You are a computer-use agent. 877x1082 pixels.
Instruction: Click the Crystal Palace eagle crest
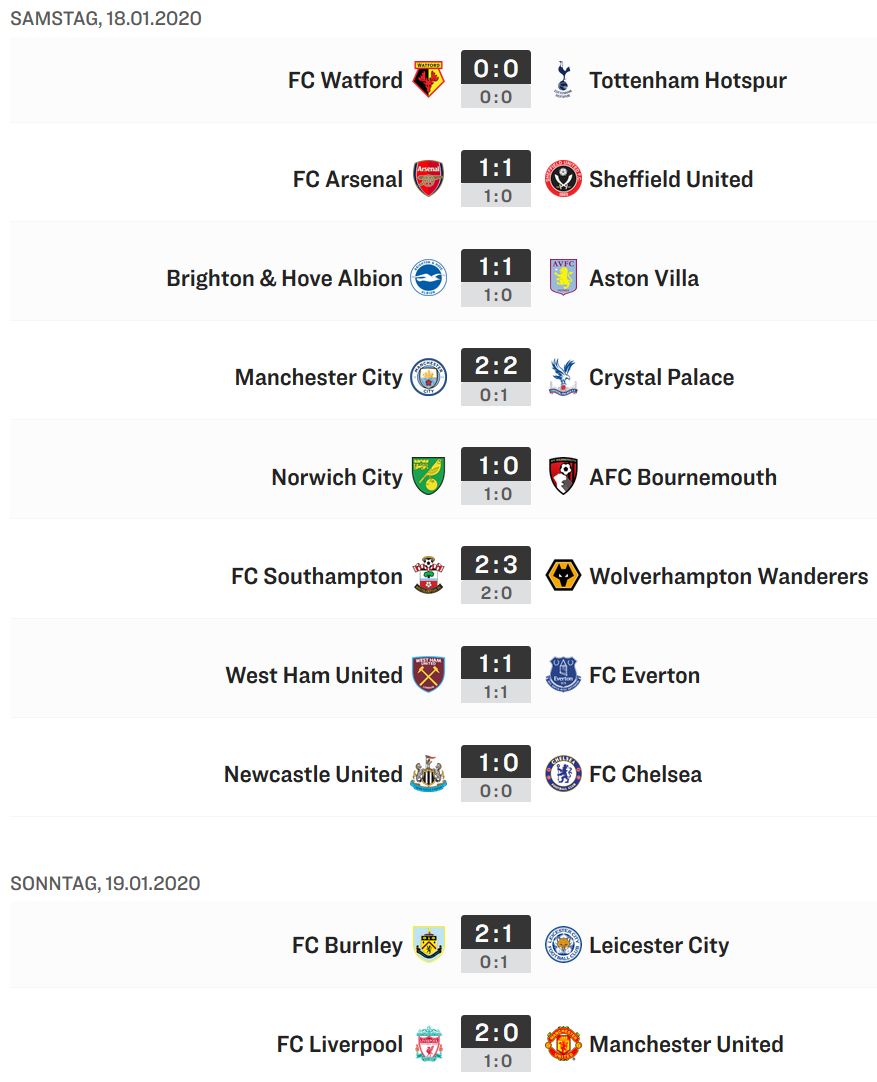click(x=563, y=377)
